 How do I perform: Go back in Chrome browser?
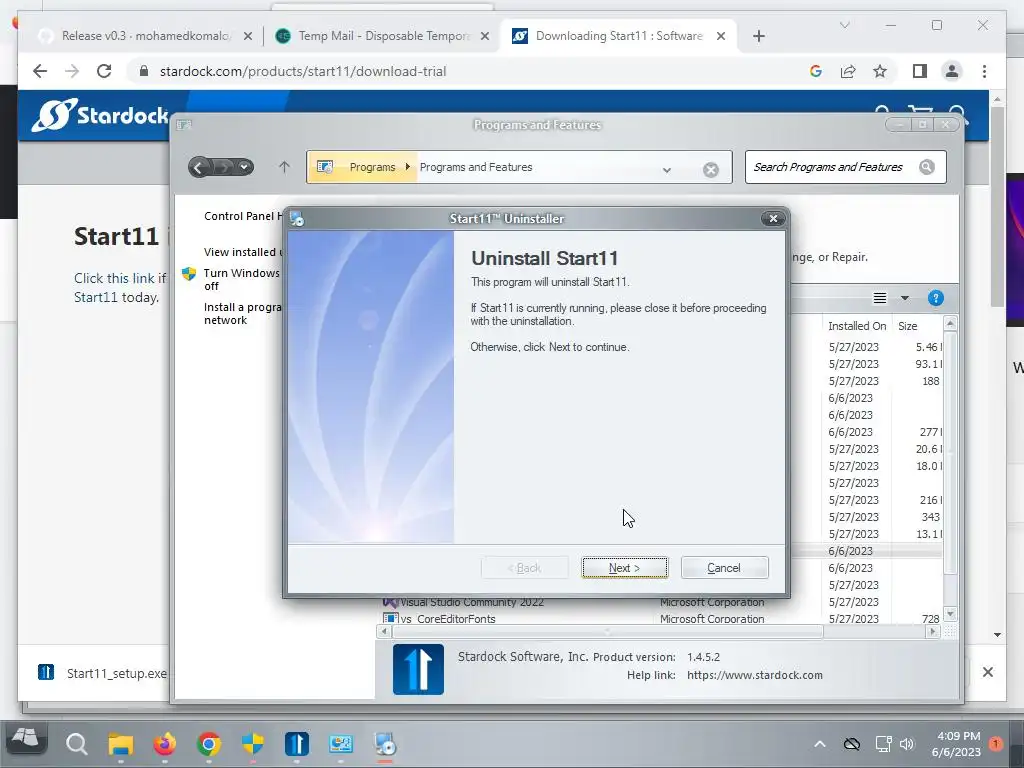tap(40, 71)
